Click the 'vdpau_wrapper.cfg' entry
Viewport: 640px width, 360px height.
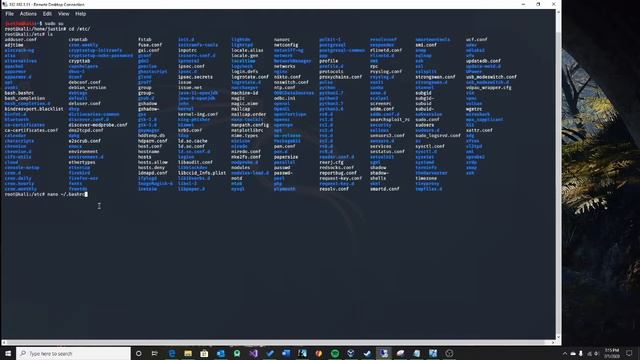489,87
